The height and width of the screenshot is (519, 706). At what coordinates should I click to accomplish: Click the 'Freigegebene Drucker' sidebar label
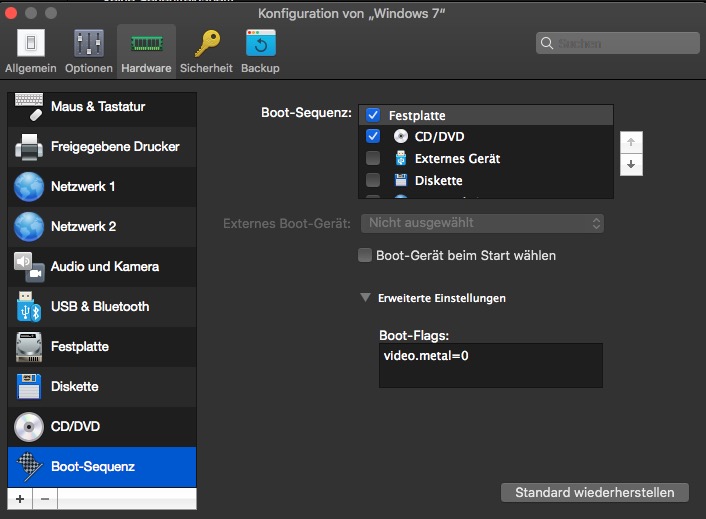[115, 147]
